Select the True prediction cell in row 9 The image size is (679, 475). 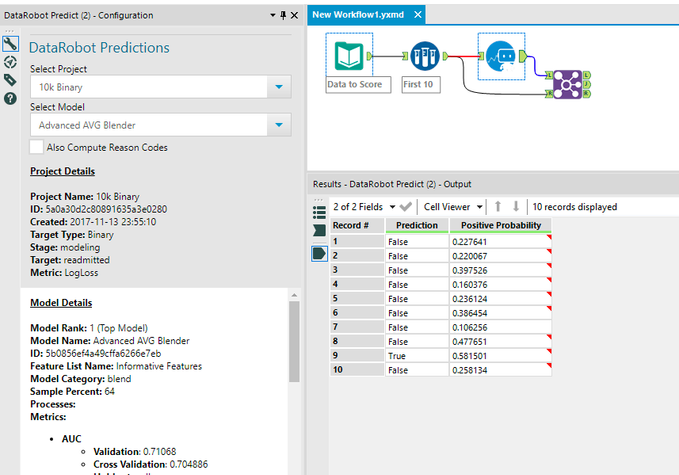coord(417,356)
